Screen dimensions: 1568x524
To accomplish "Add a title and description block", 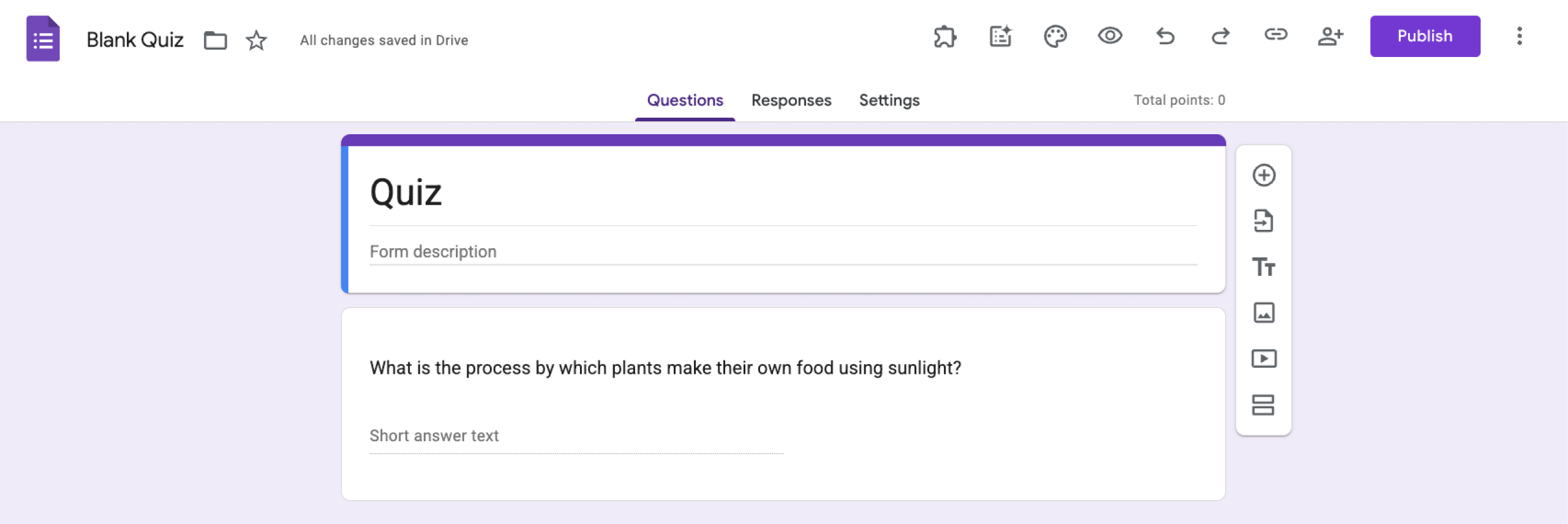I will point(1264,267).
